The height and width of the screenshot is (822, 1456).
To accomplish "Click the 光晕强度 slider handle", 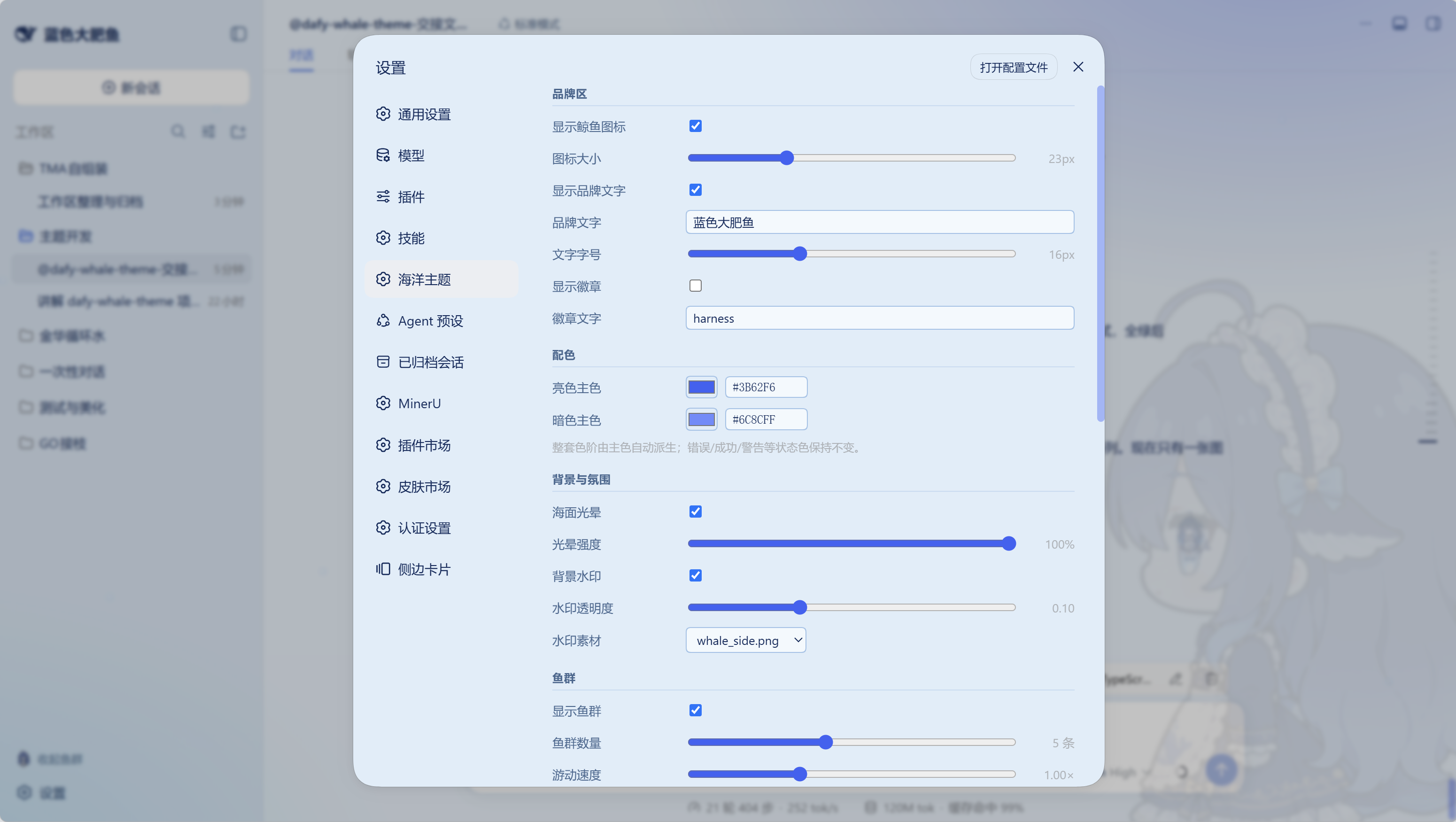I will coord(1008,544).
